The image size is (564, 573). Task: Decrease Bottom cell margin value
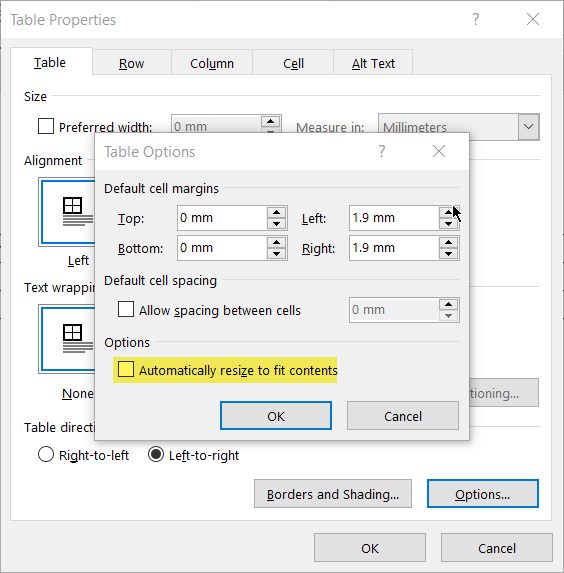click(x=276, y=254)
